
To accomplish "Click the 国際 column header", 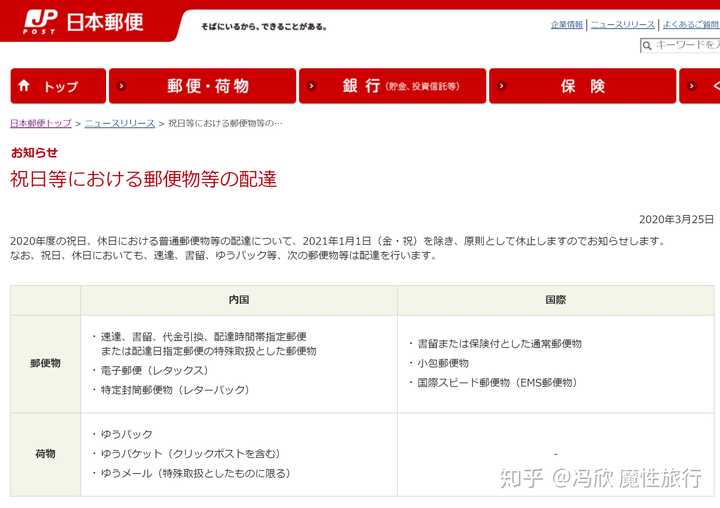I will point(556,300).
